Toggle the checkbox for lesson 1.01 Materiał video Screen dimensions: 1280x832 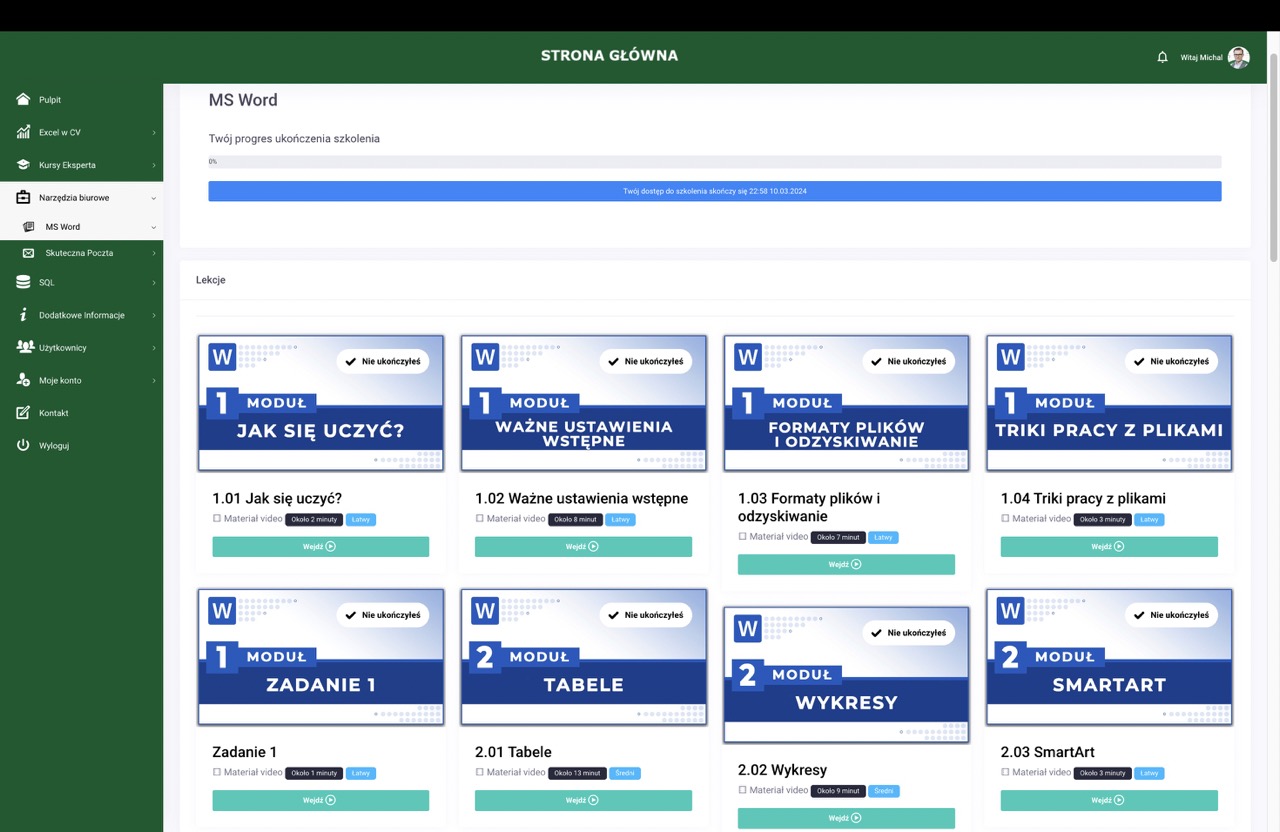pyautogui.click(x=217, y=519)
